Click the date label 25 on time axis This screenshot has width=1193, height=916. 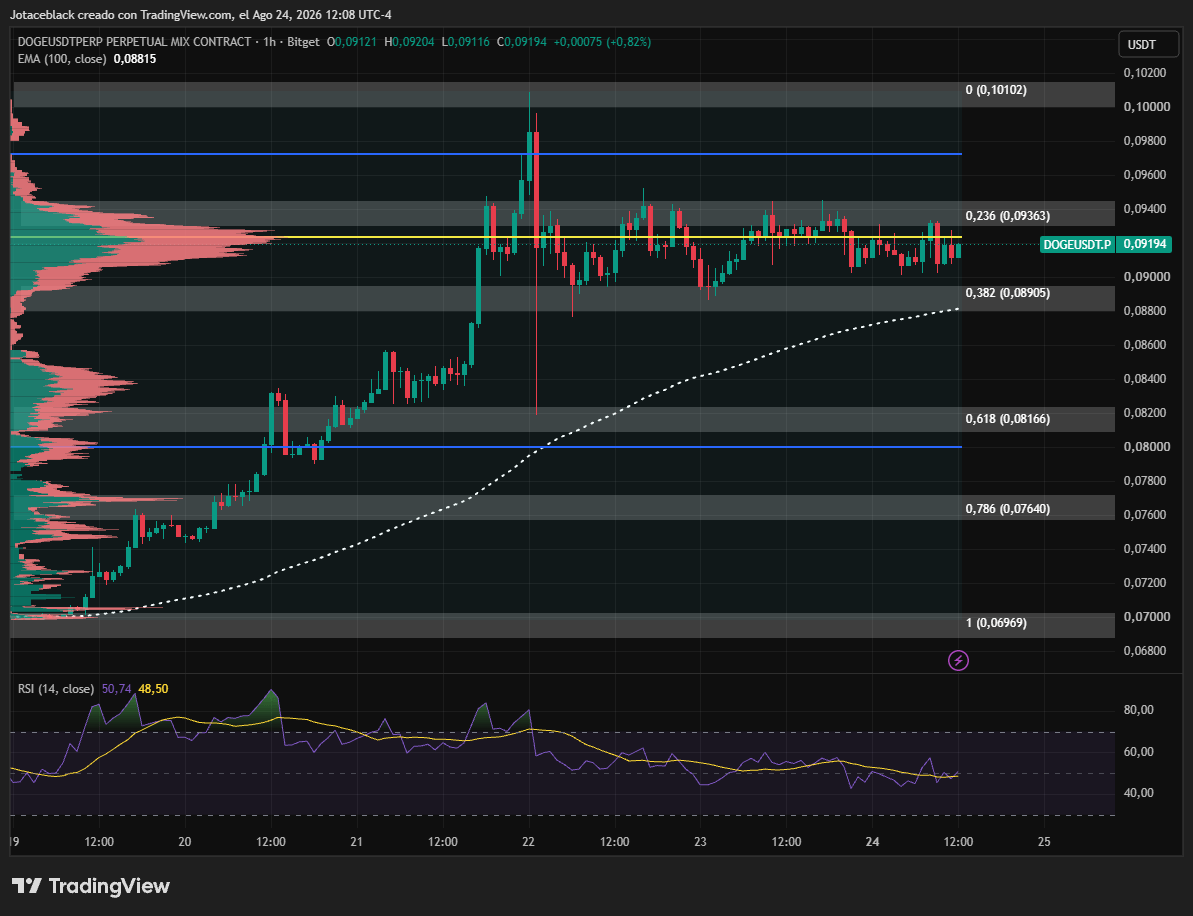1045,841
